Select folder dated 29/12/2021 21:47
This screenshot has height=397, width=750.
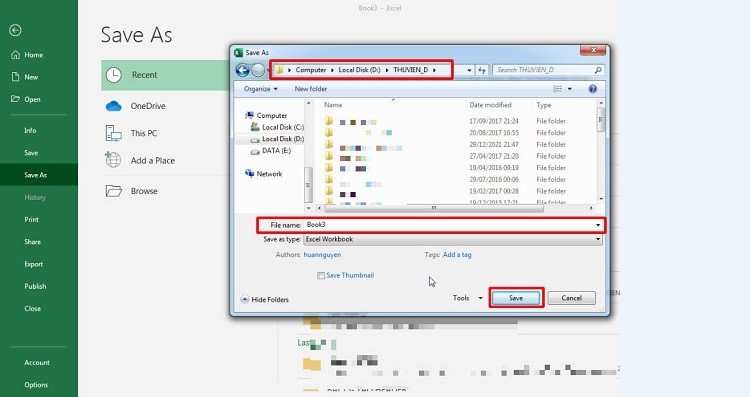458,144
